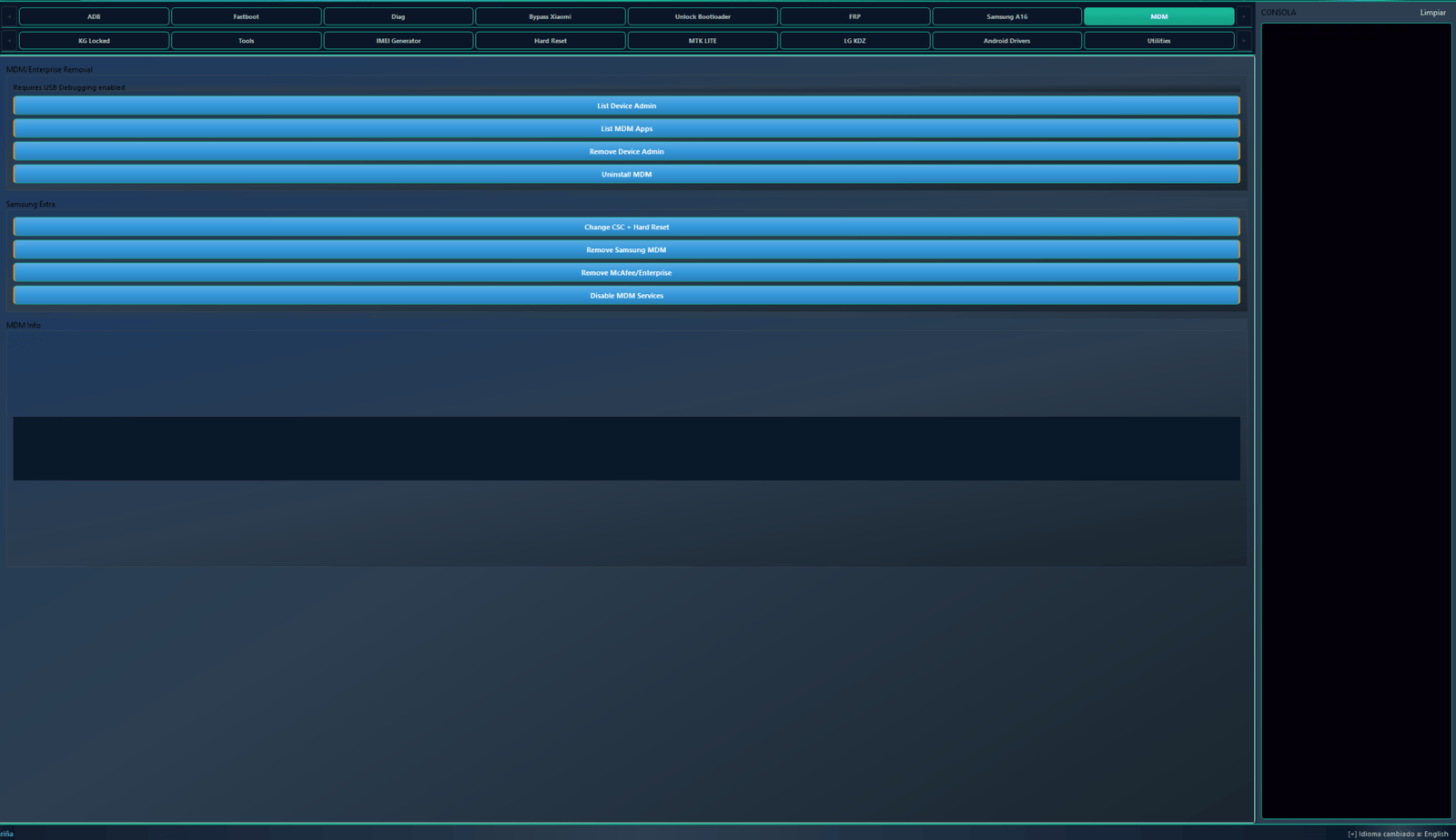Run Remove Device Admin
The image size is (1456, 840).
pos(626,152)
